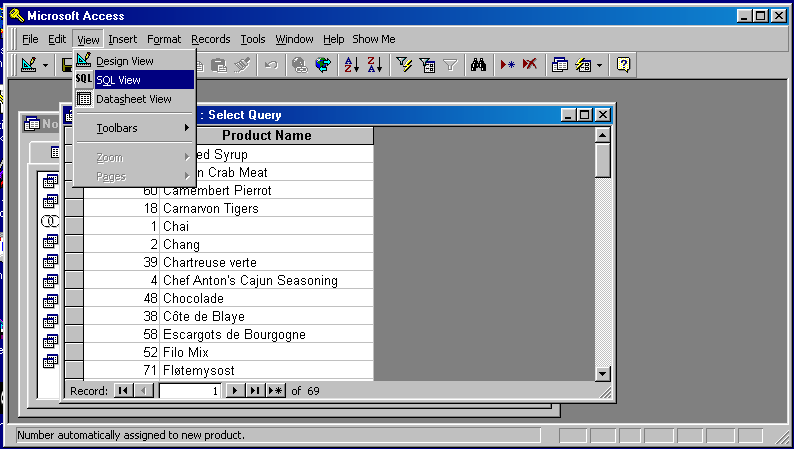
Task: Click the Delete Record toolbar icon
Action: [530, 65]
